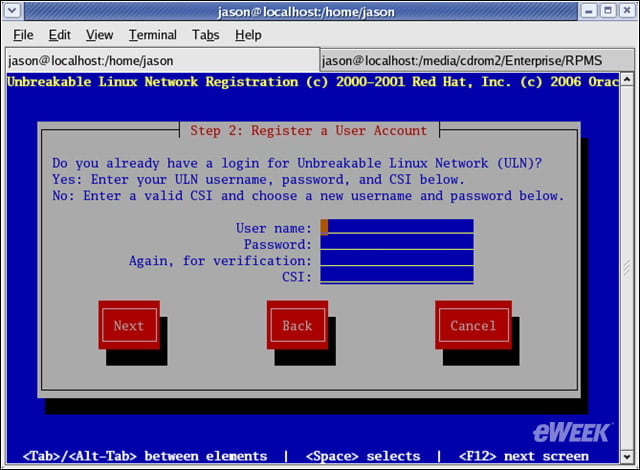Focus the Password field
640x470 pixels.
point(397,242)
